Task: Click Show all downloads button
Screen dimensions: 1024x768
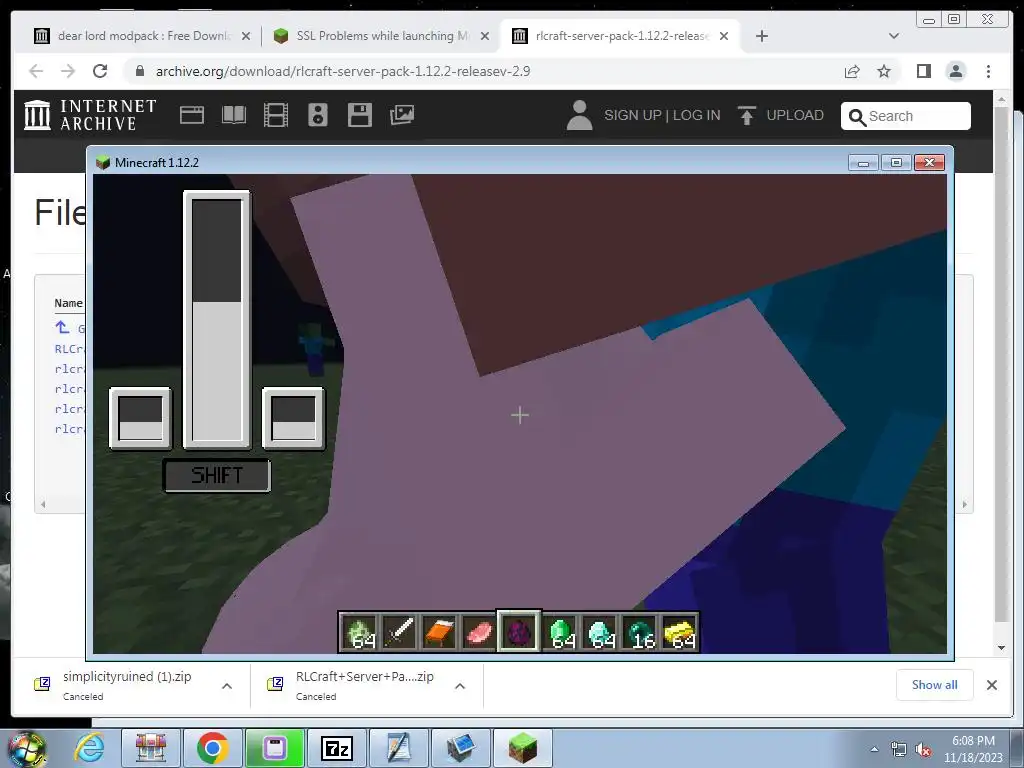Action: pos(935,684)
